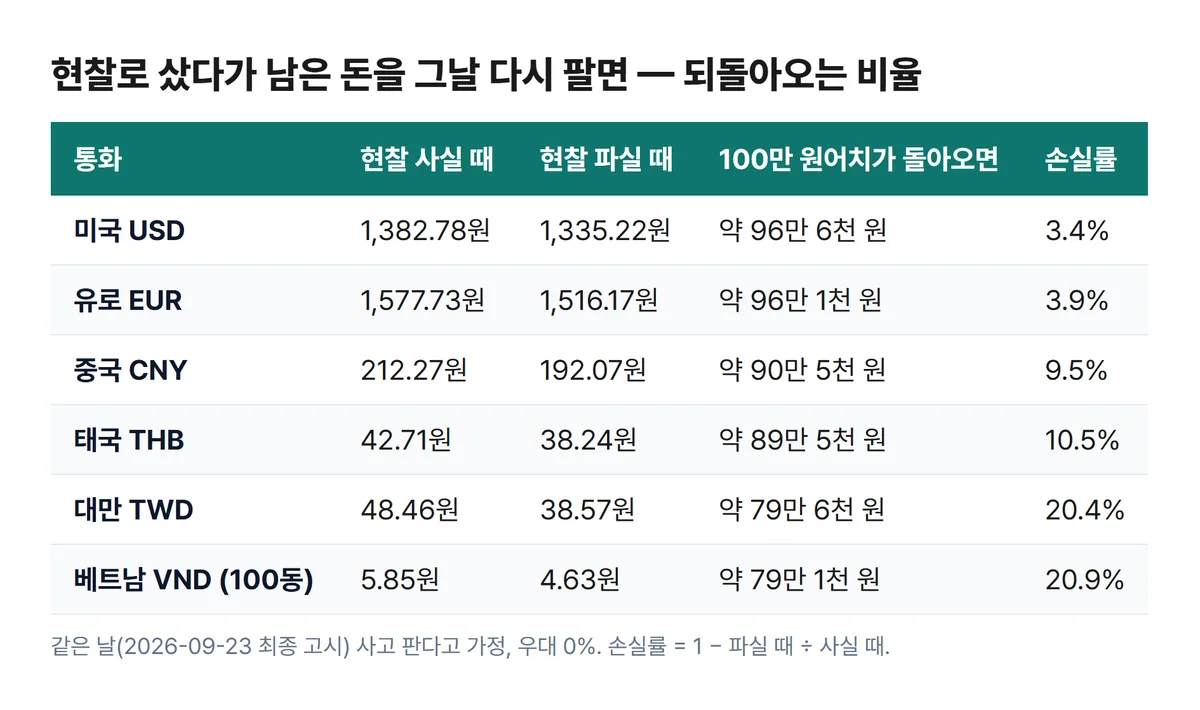
Task: Select the CNY return '약 90만 5천 원'
Action: click(802, 370)
